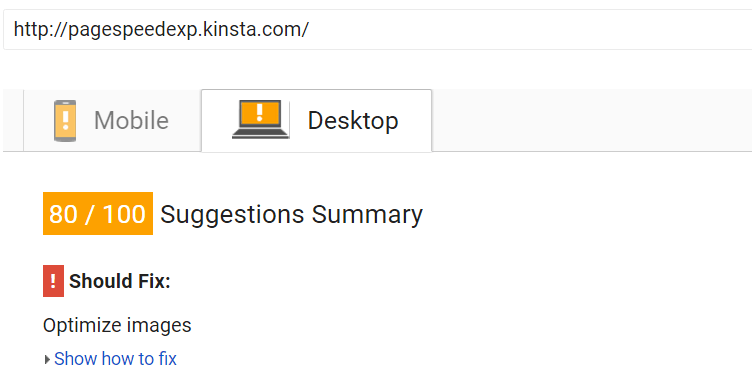
Task: Open the Desktop tab label
Action: pyautogui.click(x=353, y=120)
